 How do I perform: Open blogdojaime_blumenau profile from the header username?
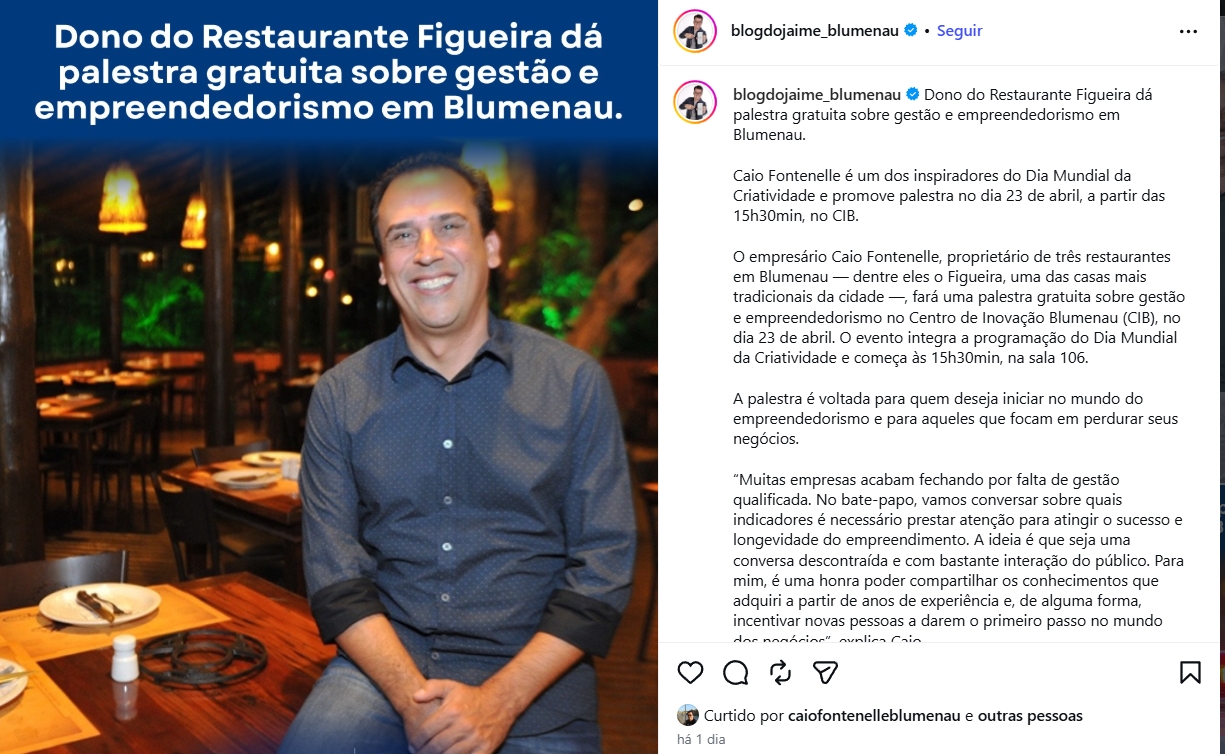pyautogui.click(x=817, y=31)
